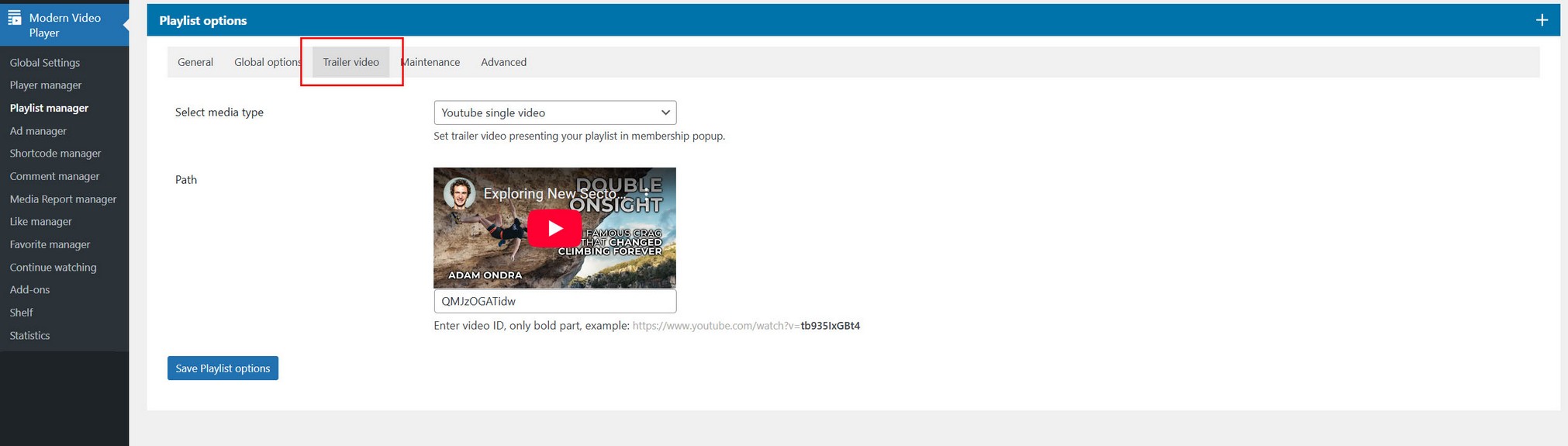Focus the video ID path input field
Viewport: 1568px width, 446px height.
(x=554, y=301)
